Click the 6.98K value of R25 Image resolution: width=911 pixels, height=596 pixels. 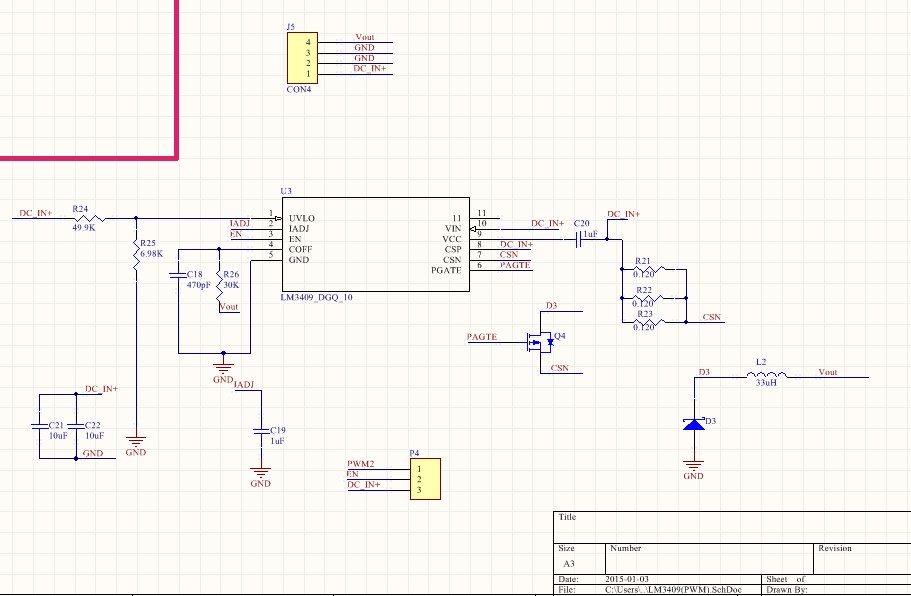pos(152,254)
